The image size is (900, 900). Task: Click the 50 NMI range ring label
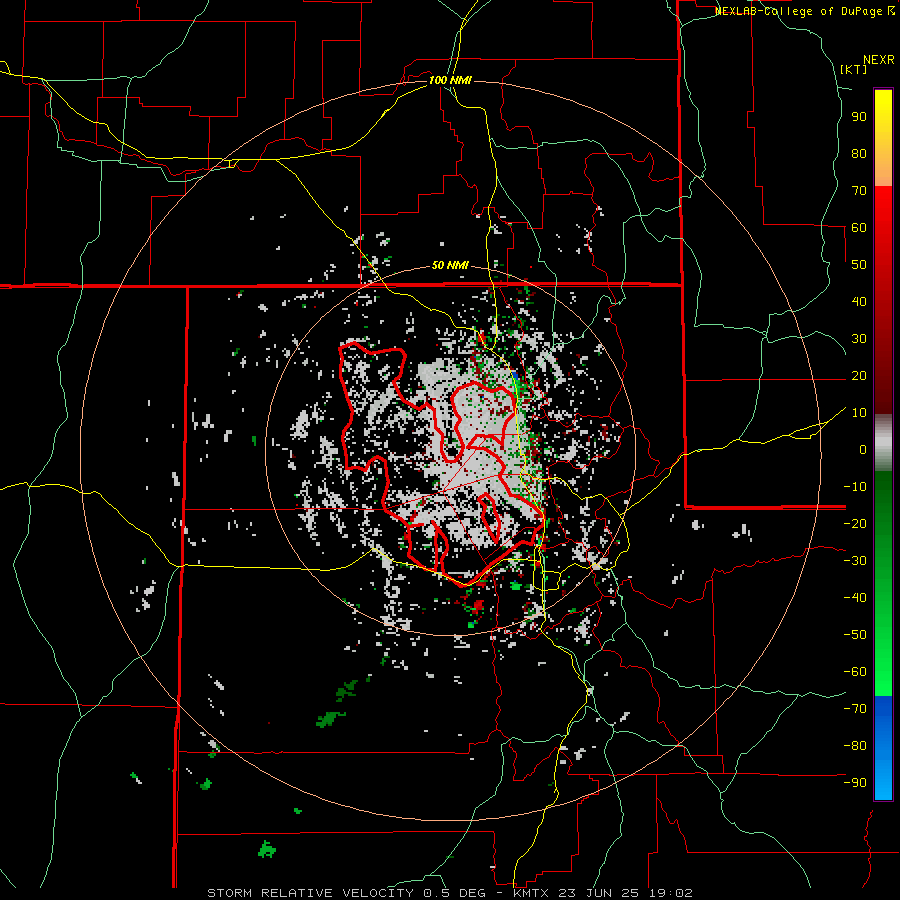click(x=450, y=265)
